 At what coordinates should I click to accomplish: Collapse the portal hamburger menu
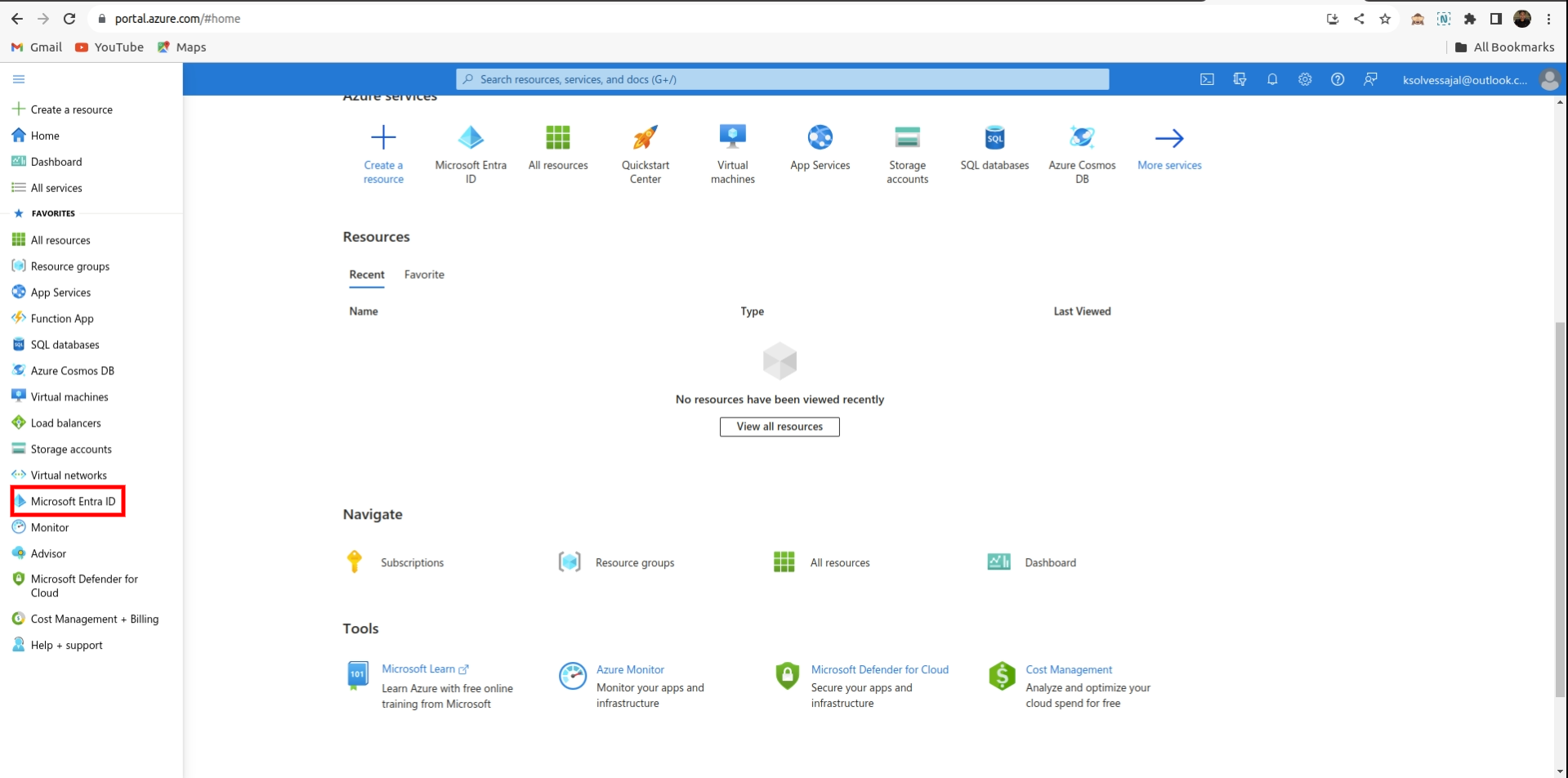(19, 79)
